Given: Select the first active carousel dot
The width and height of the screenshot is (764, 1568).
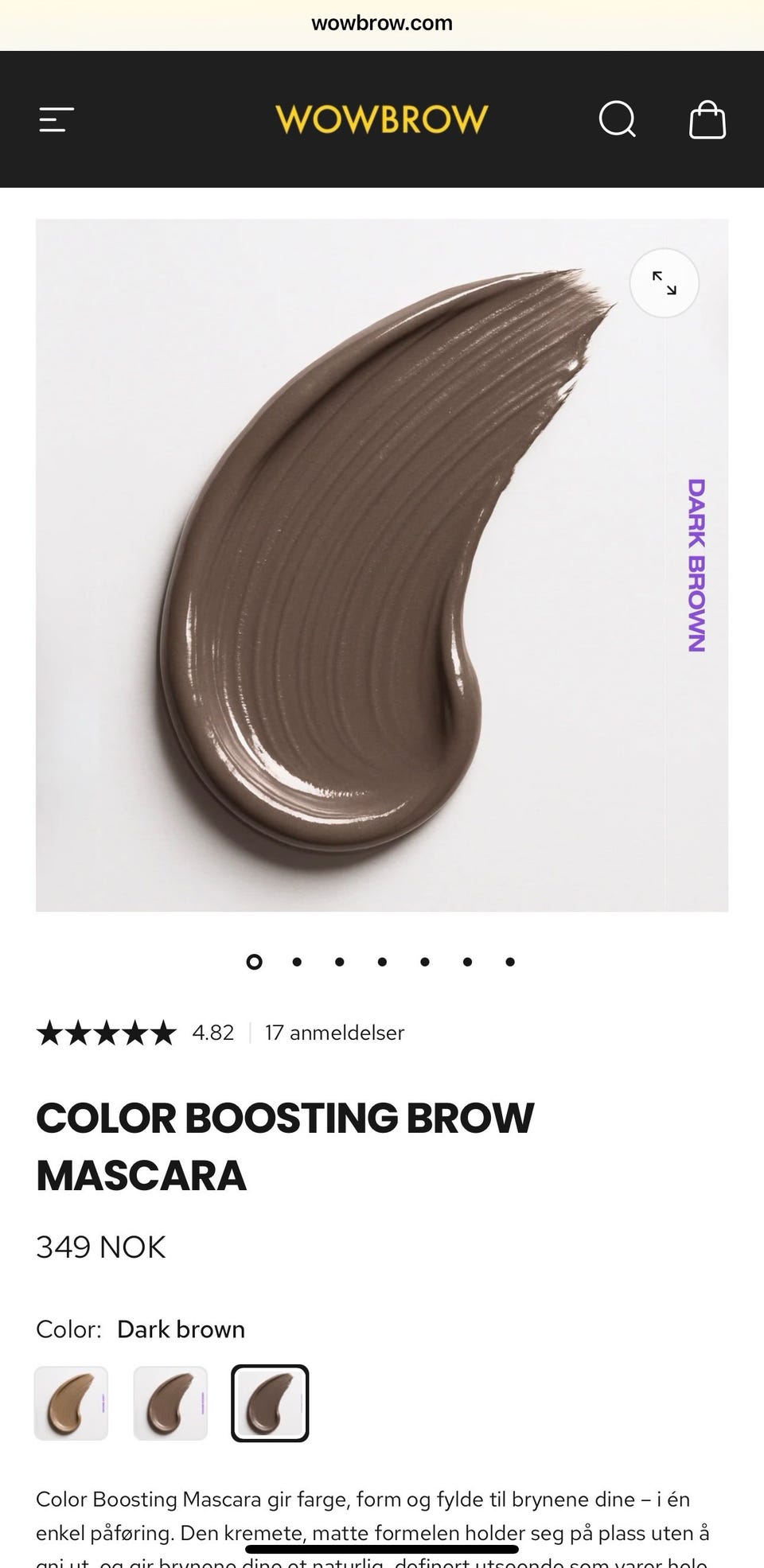Looking at the screenshot, I should pos(254,962).
